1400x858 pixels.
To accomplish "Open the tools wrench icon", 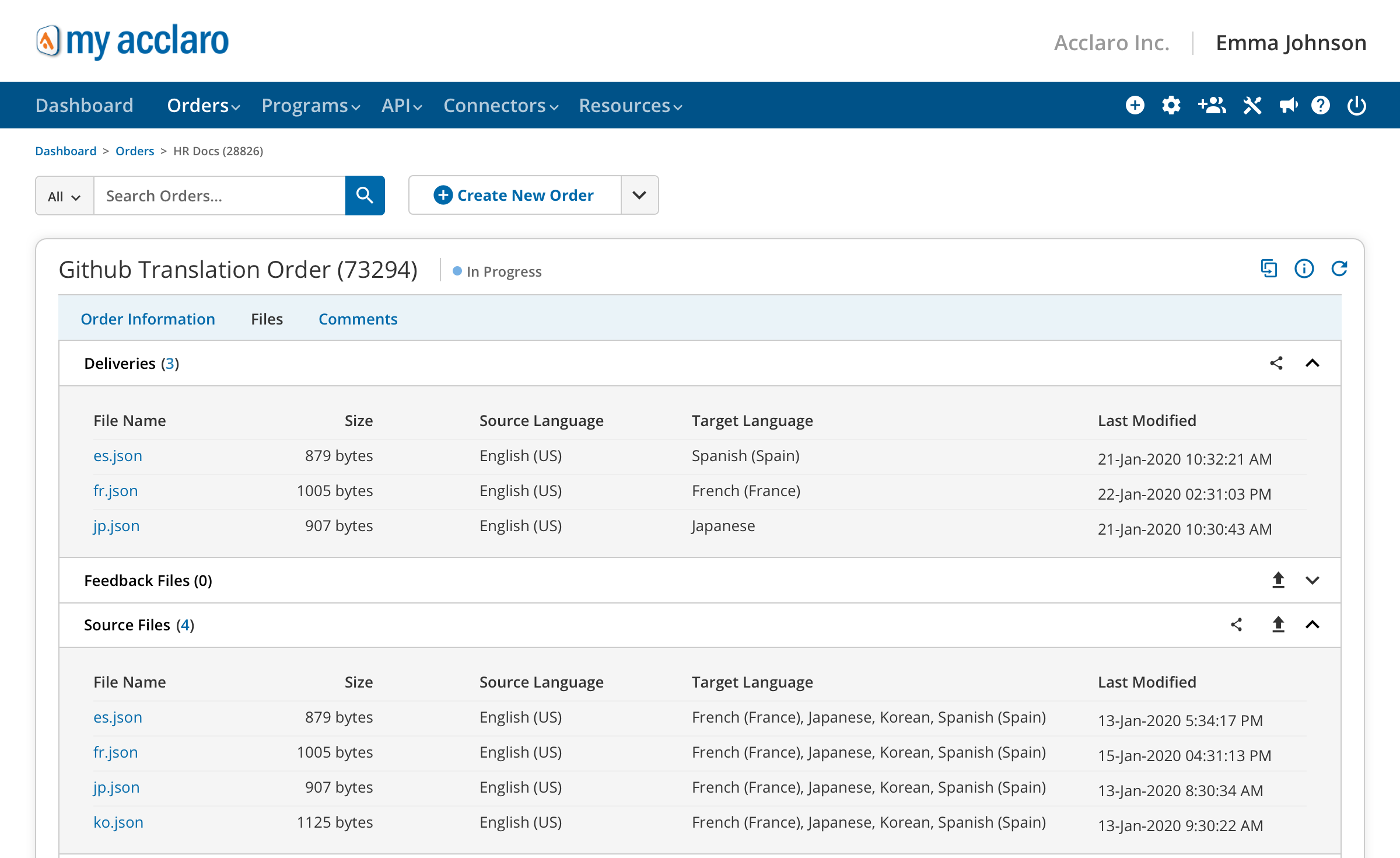I will 1252,106.
